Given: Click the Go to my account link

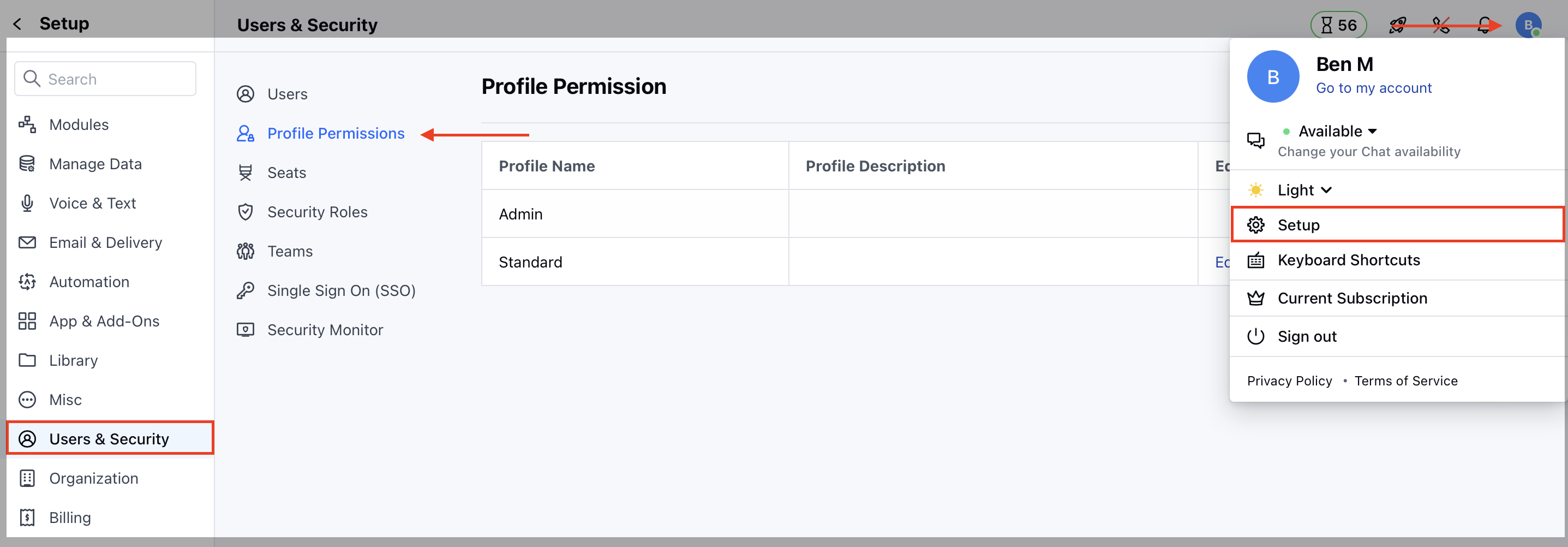Looking at the screenshot, I should point(1374,88).
